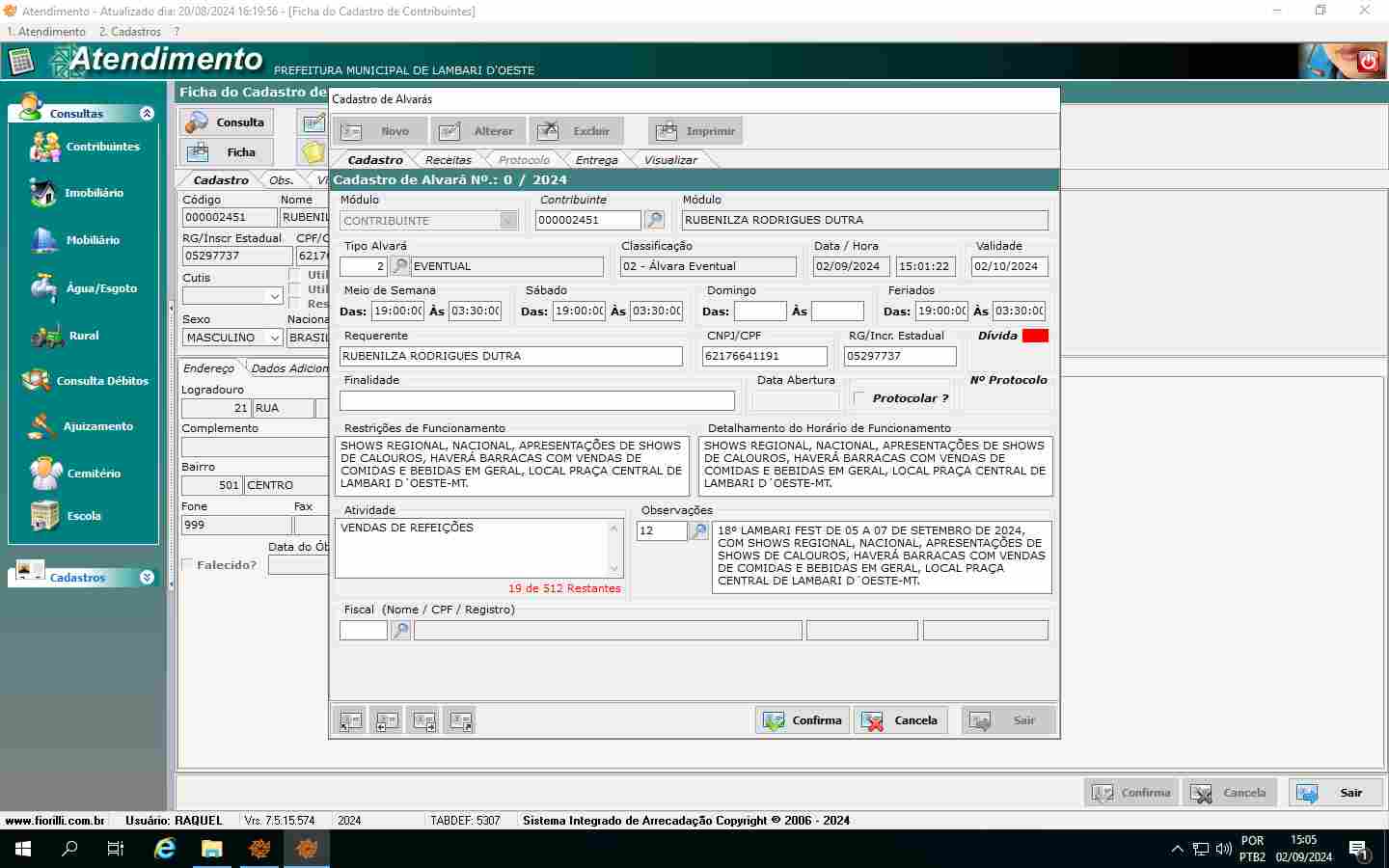Select Água/Esgoto sidebar icon
Screen dimensions: 1389x868
[44, 287]
